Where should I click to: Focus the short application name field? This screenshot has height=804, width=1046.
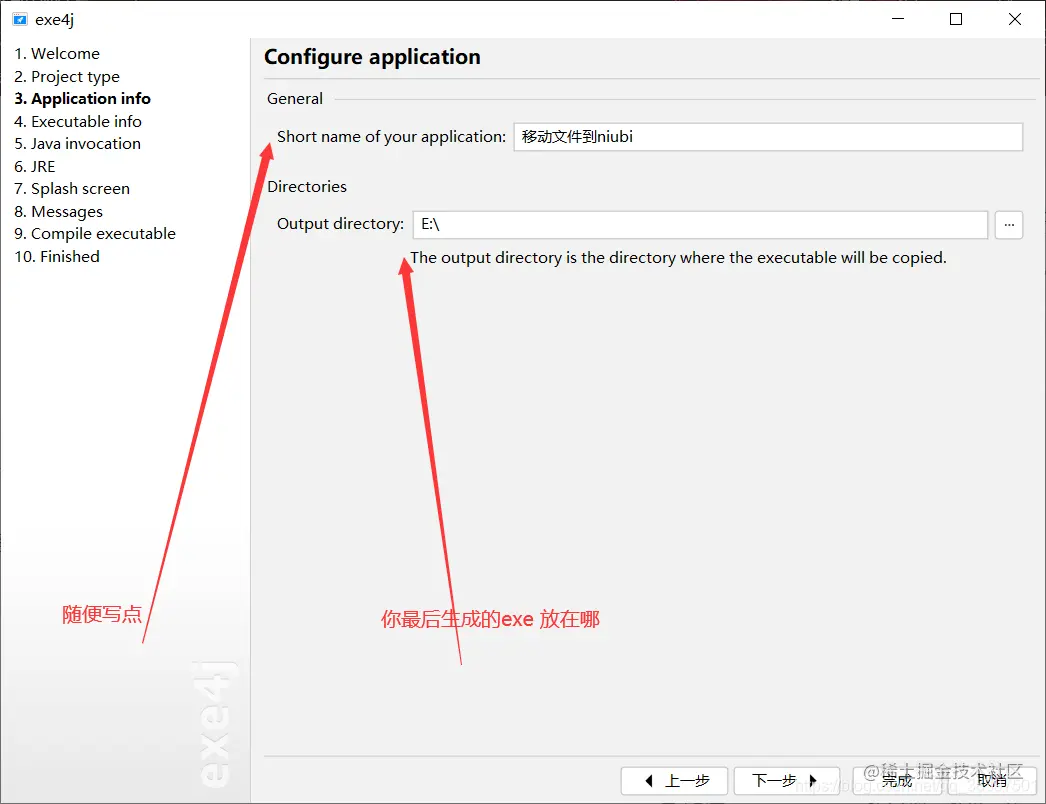point(768,137)
